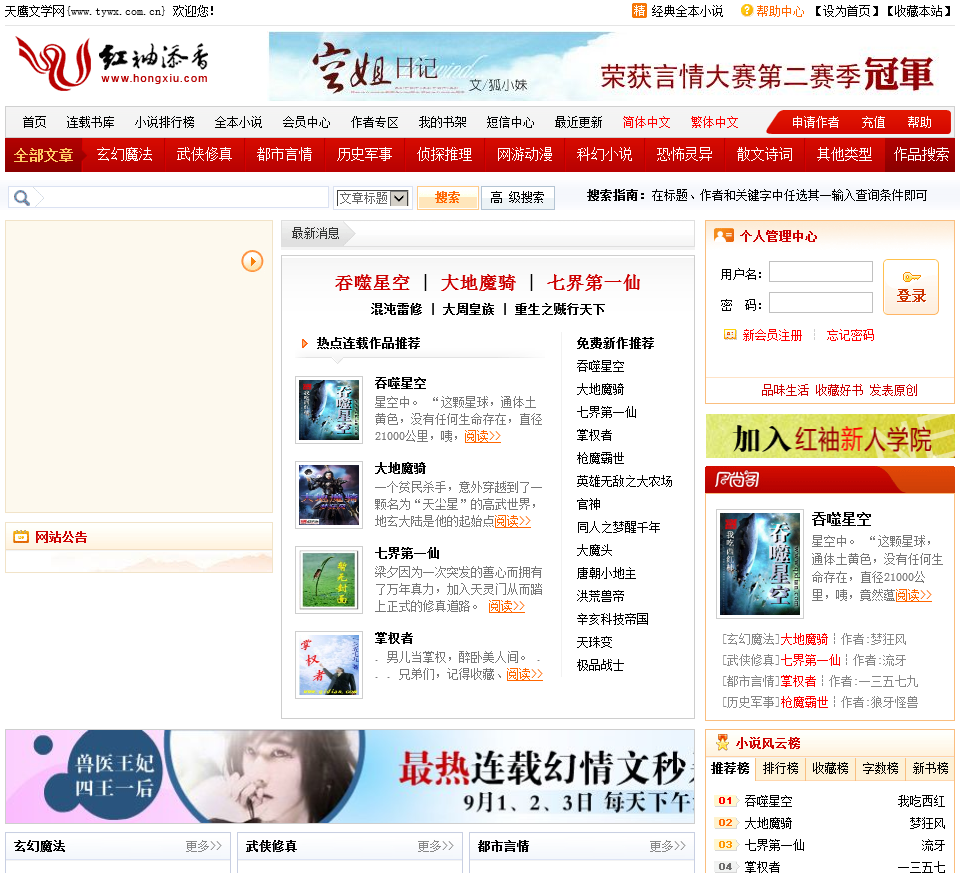
Task: Click the 设为首页 link
Action: pyautogui.click(x=847, y=11)
